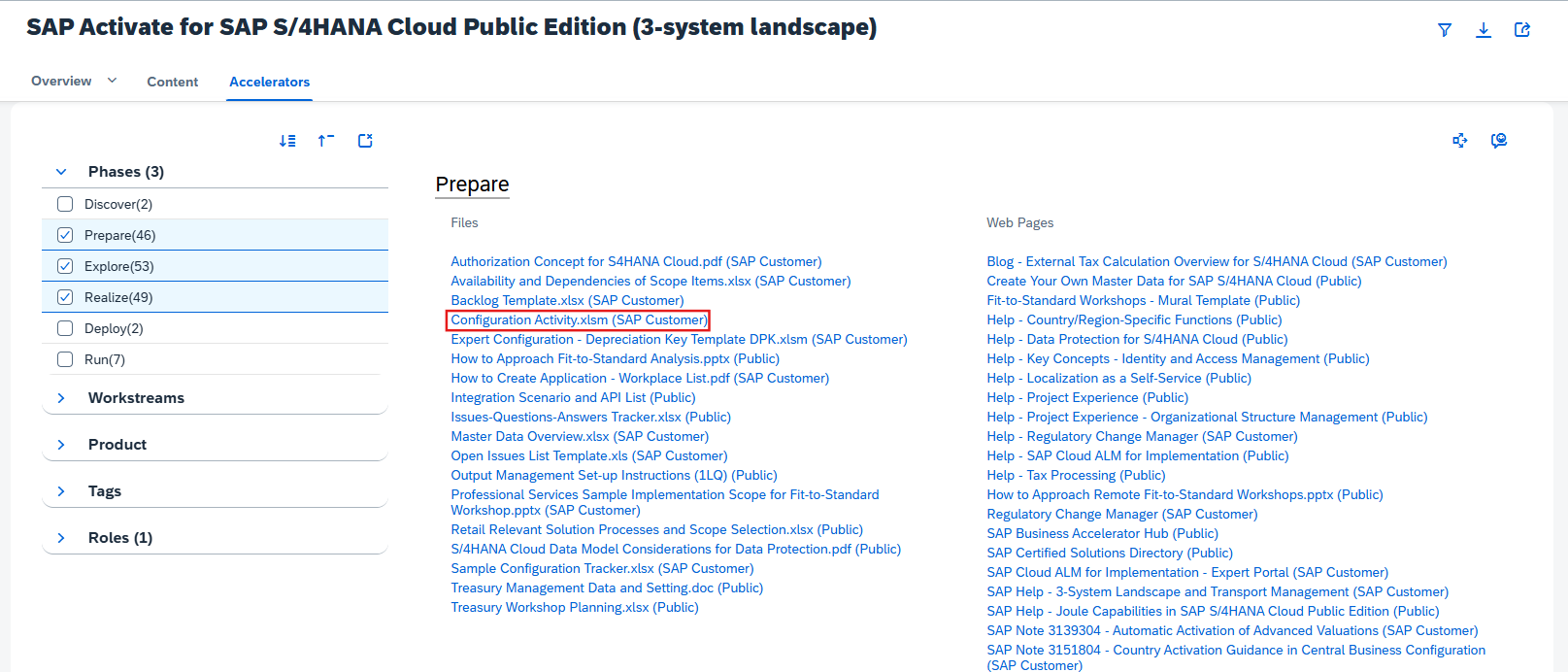Click the reset filter icon above Phases
The width and height of the screenshot is (1568, 672).
coord(365,141)
